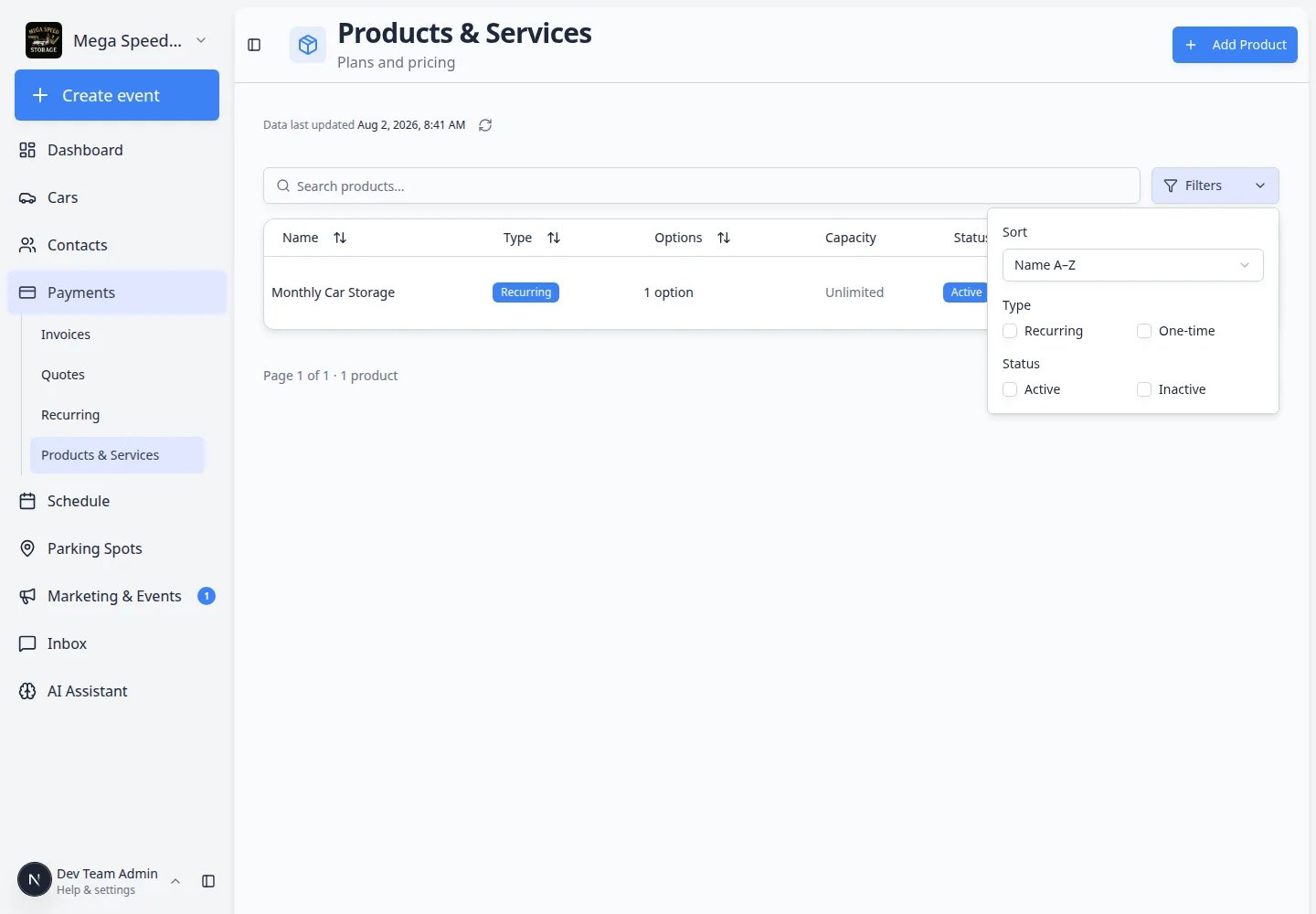Click the Mega Speed Storage logo

[44, 40]
